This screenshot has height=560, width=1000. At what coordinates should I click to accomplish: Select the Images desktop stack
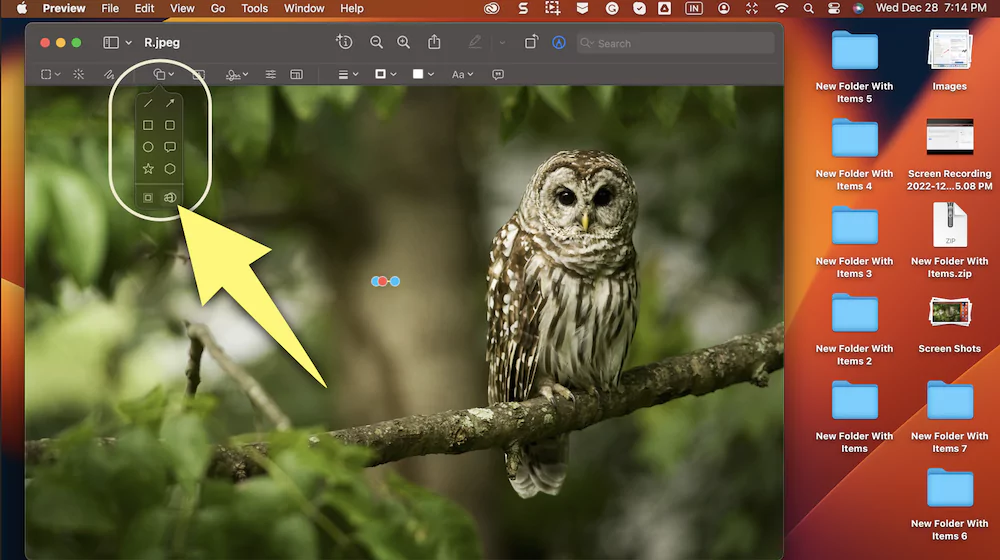click(x=950, y=61)
